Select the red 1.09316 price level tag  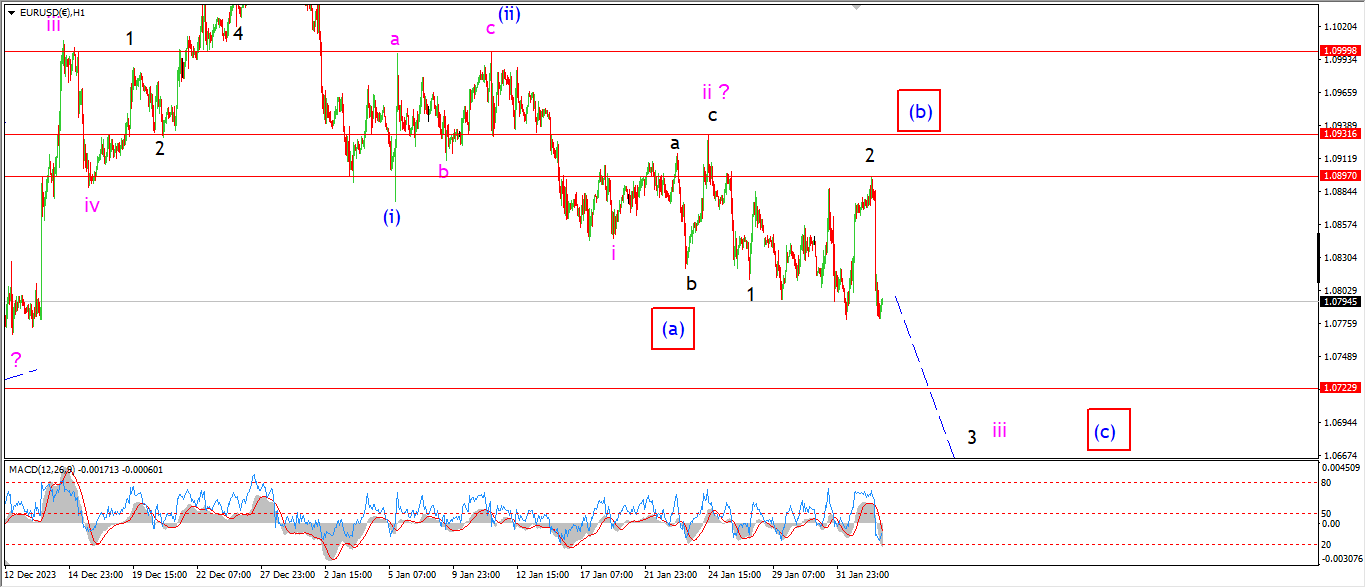pyautogui.click(x=1340, y=134)
